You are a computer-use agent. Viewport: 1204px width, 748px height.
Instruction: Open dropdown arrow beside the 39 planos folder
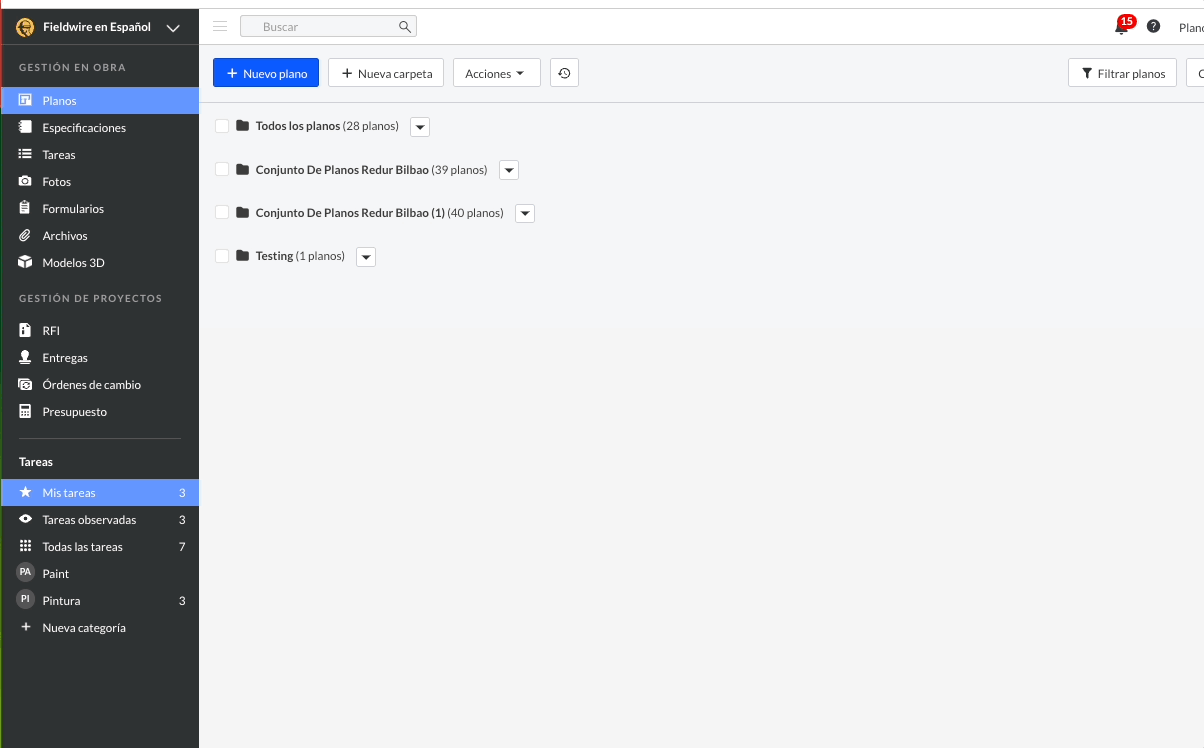509,170
